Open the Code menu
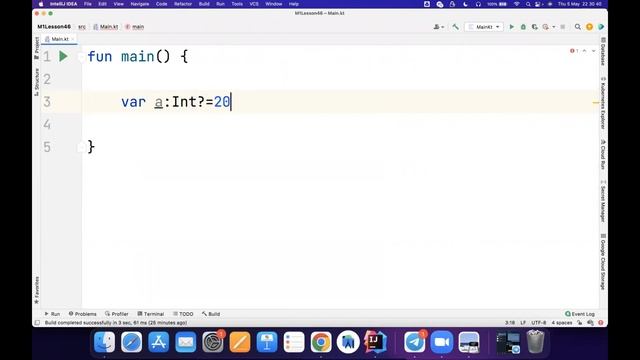This screenshot has width=640, height=360. click(x=162, y=4)
